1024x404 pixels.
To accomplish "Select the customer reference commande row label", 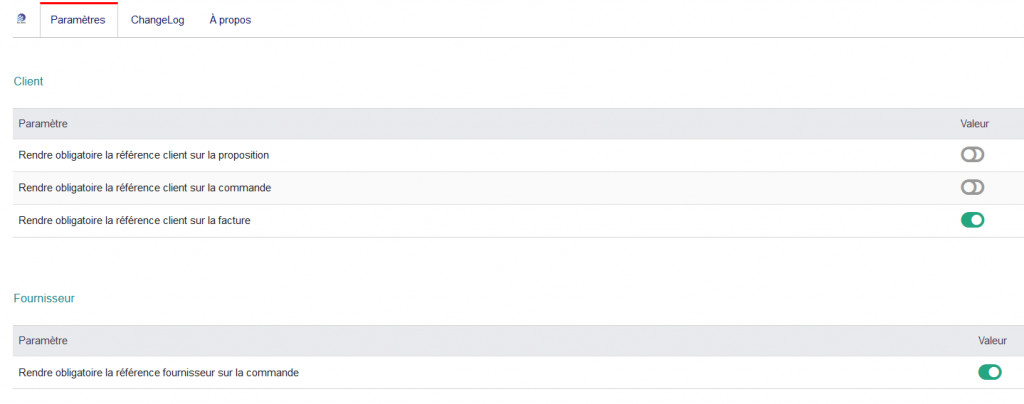I will [145, 188].
